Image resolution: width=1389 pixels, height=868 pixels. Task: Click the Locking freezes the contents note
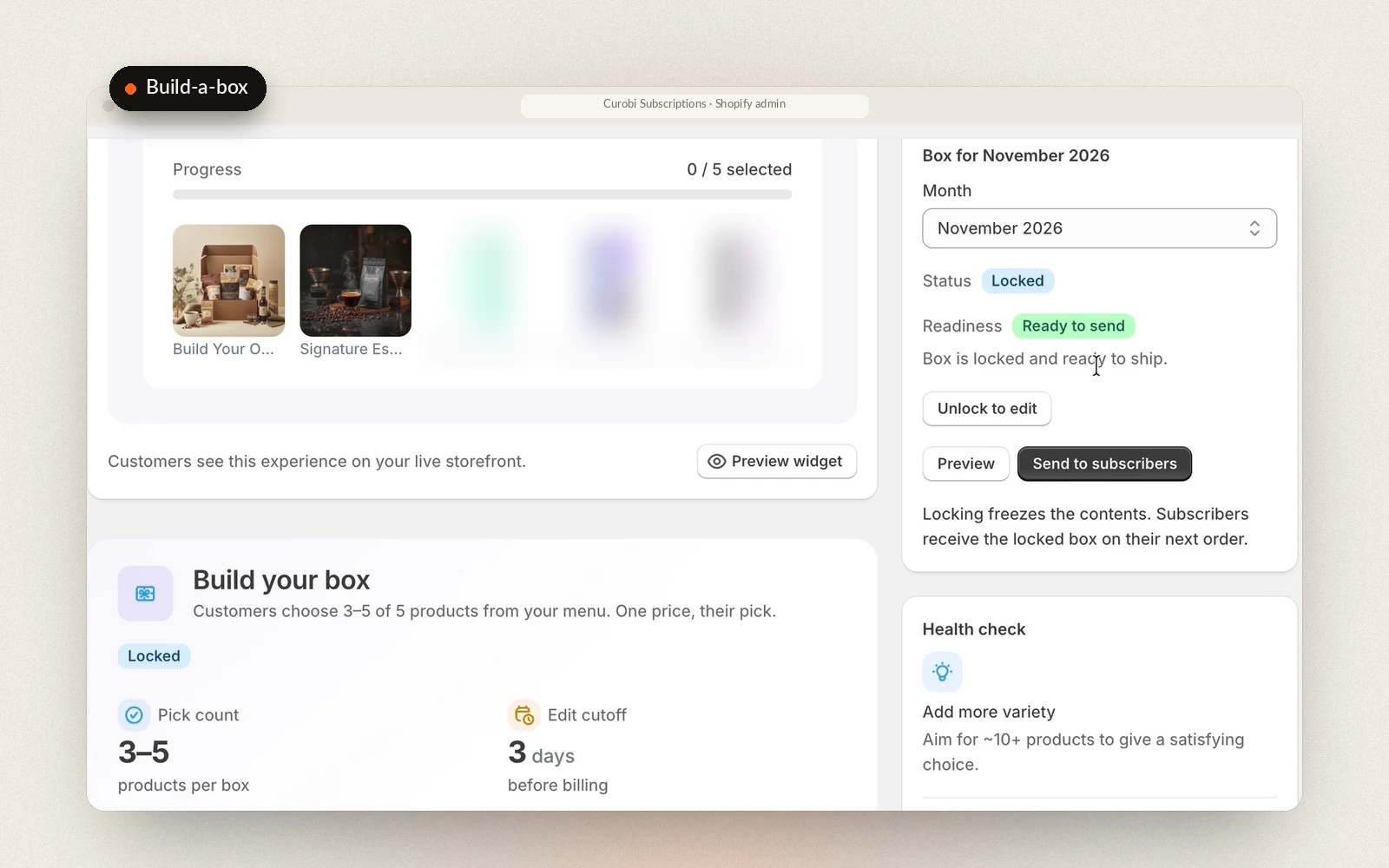[x=1085, y=527]
